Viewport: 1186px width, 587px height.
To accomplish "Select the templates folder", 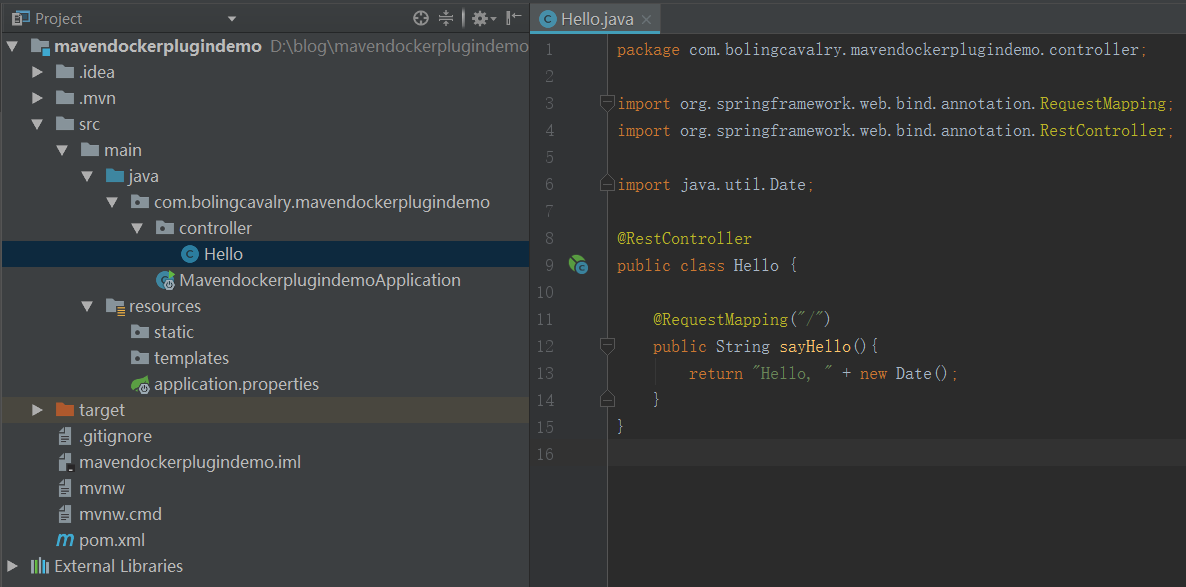I will pyautogui.click(x=191, y=358).
